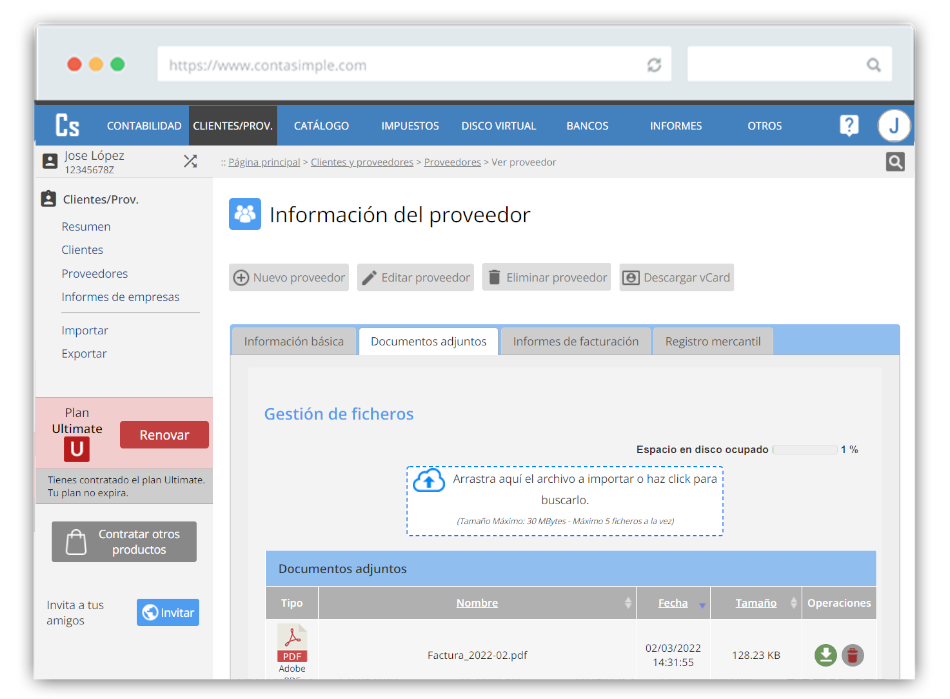Open the Informes de facturación tab

coord(575,341)
